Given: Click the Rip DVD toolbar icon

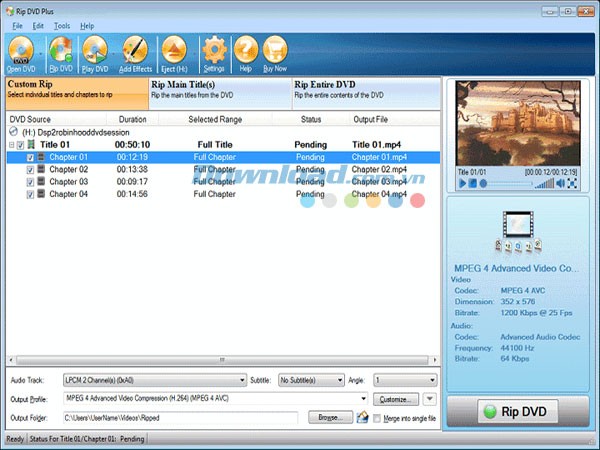Looking at the screenshot, I should (60, 50).
